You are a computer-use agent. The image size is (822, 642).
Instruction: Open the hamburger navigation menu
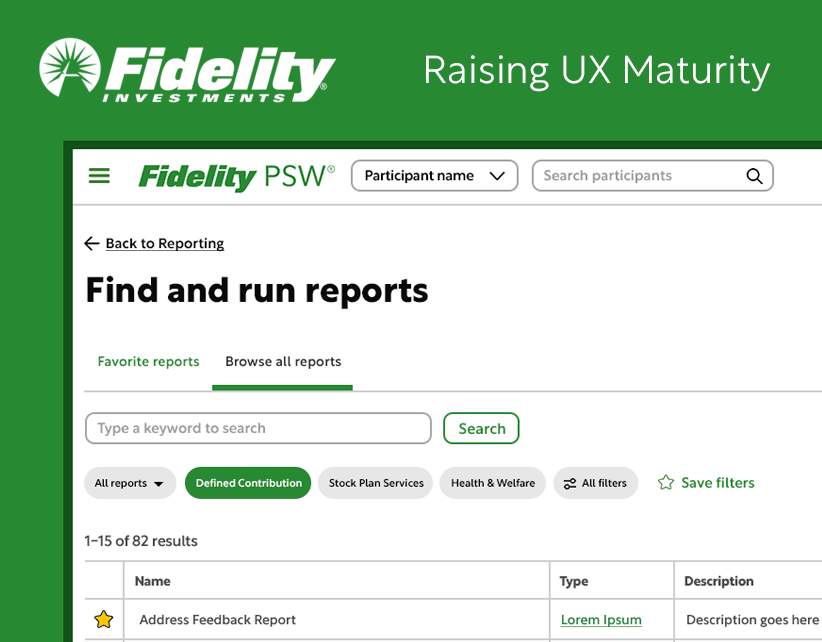[x=99, y=176]
